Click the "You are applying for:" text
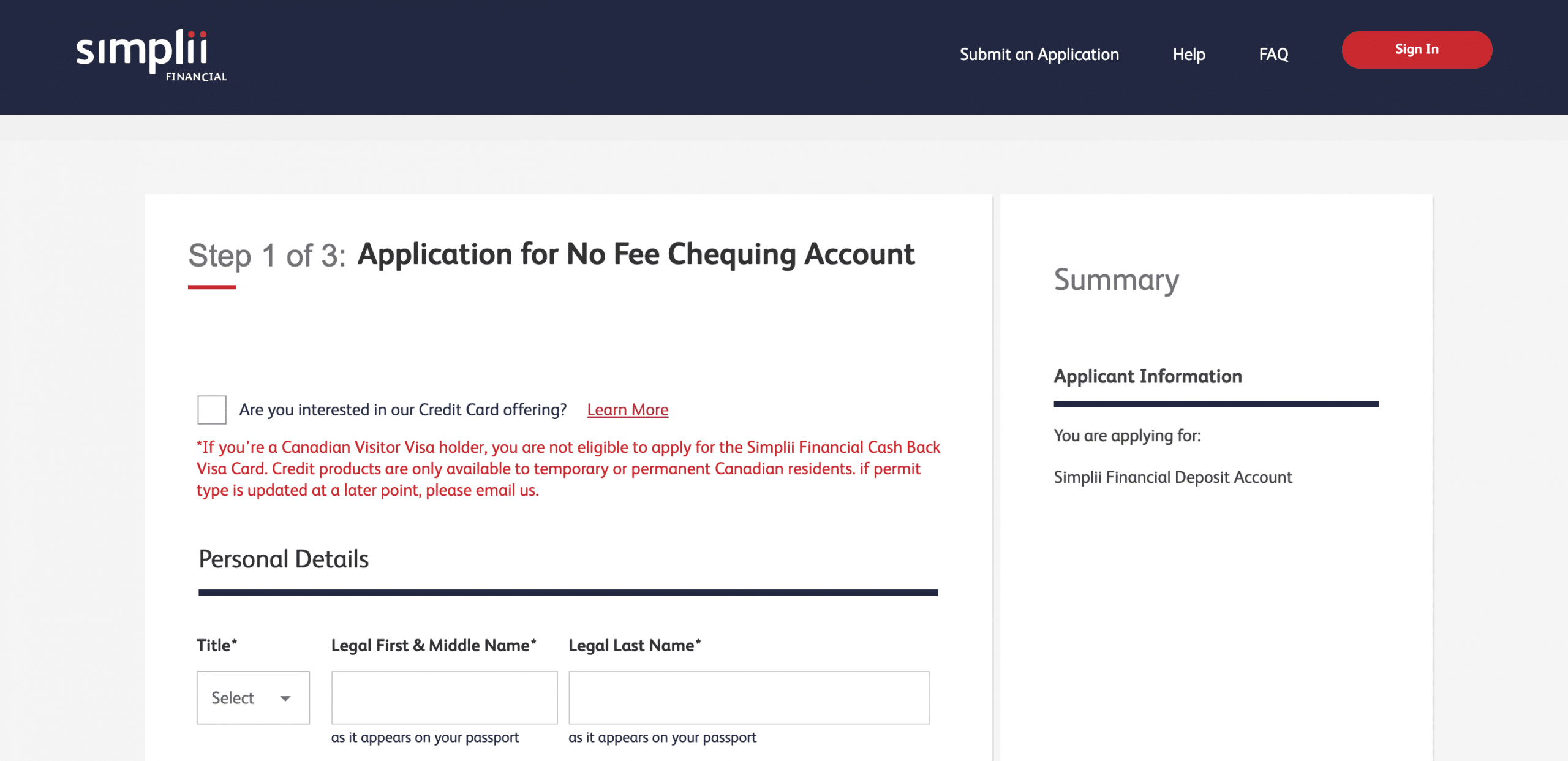Image resolution: width=1568 pixels, height=761 pixels. tap(1127, 436)
